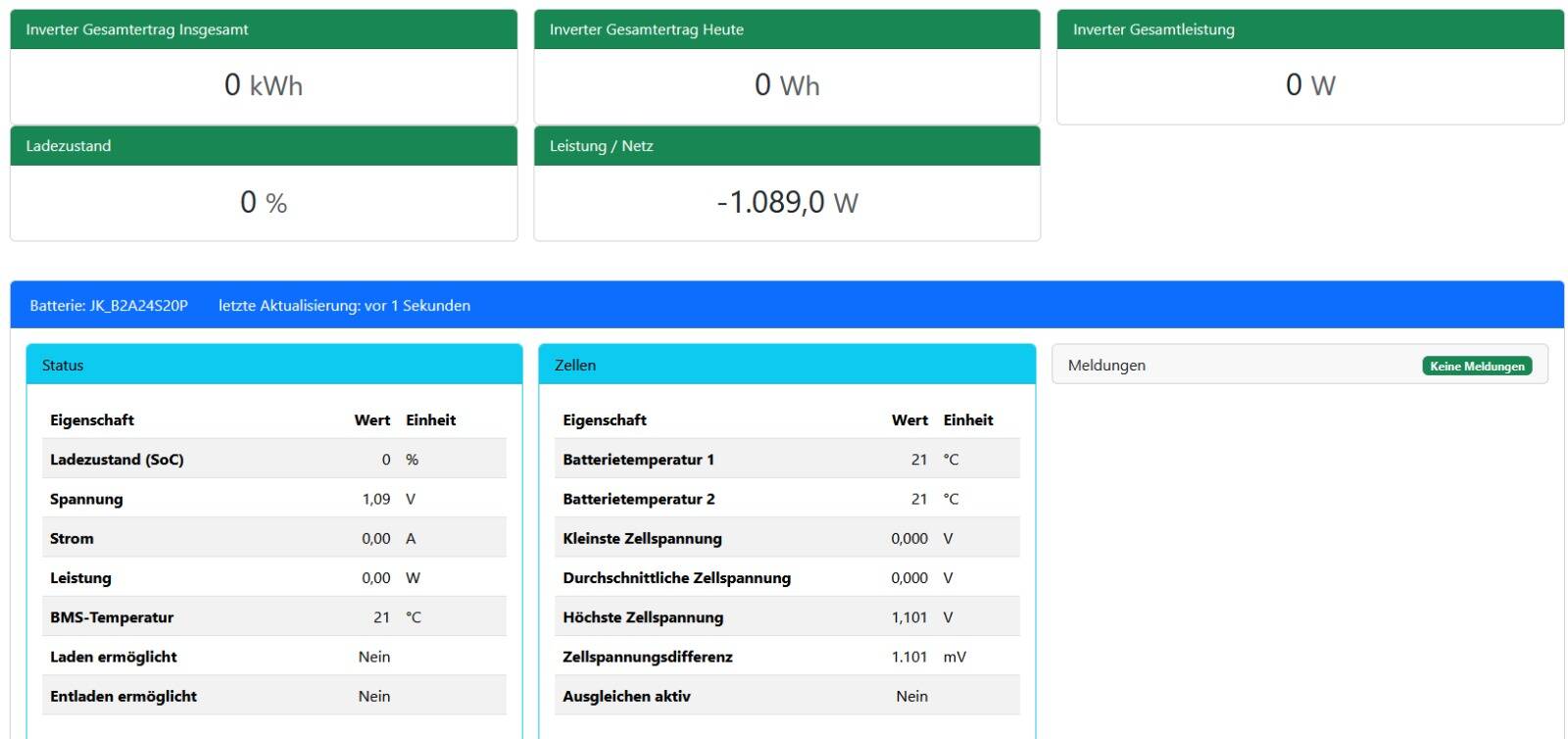Select the -1.089,0 W grid power value
Image resolution: width=1568 pixels, height=739 pixels.
pyautogui.click(x=787, y=202)
